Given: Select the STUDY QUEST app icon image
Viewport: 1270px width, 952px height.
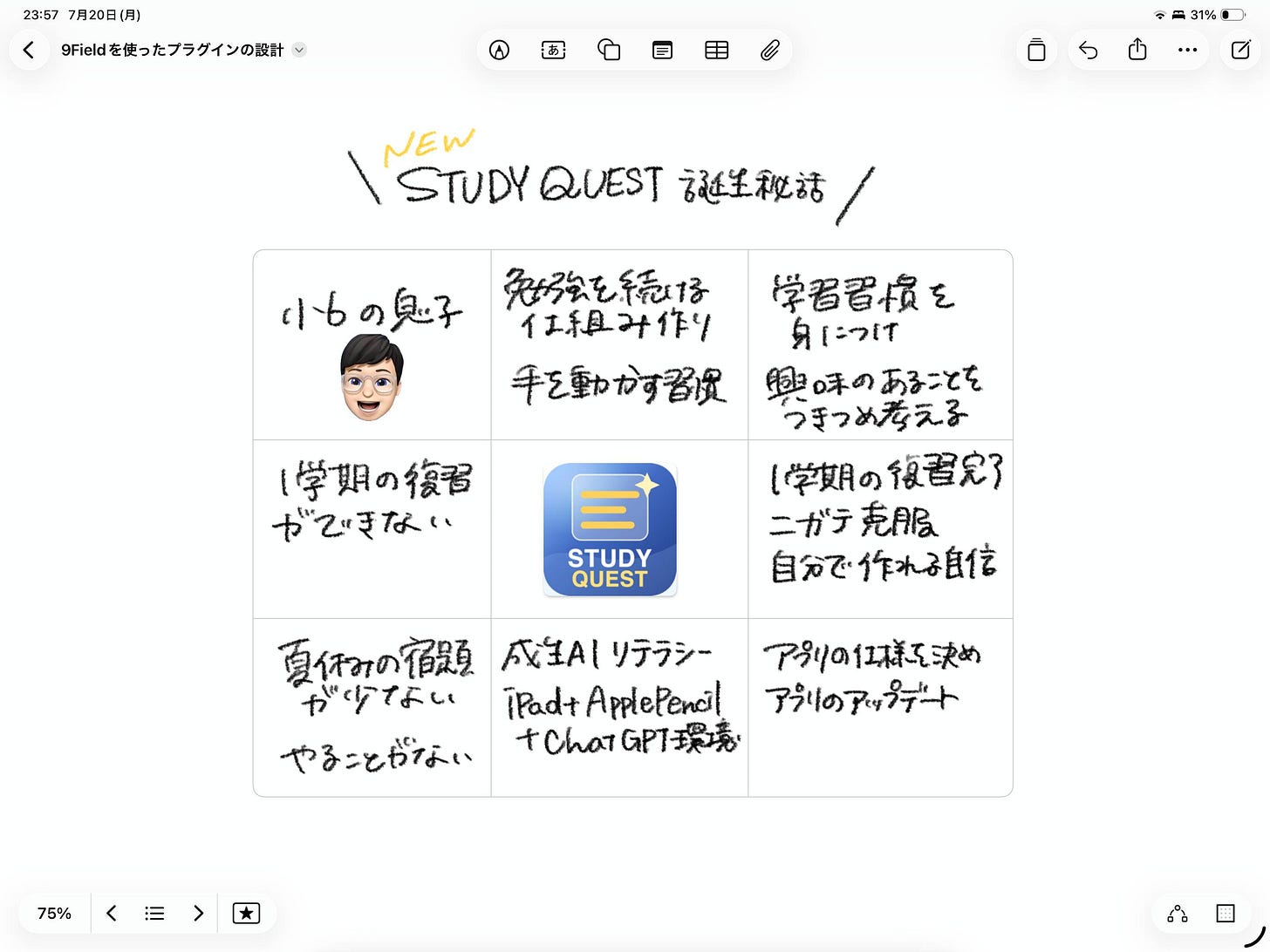Looking at the screenshot, I should [x=610, y=529].
